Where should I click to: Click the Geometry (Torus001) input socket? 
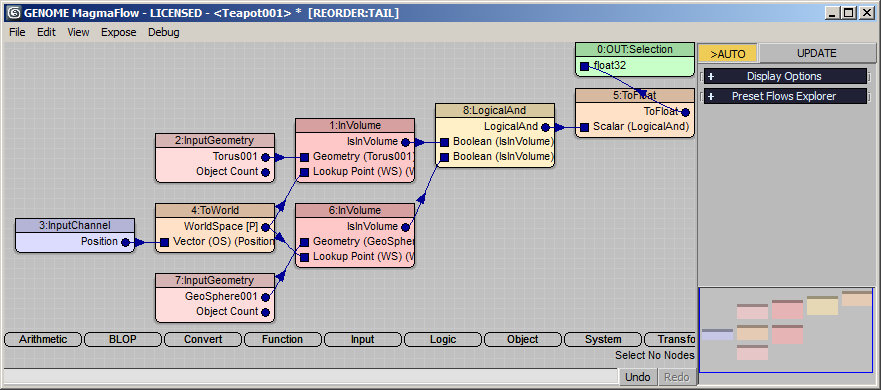coord(305,157)
